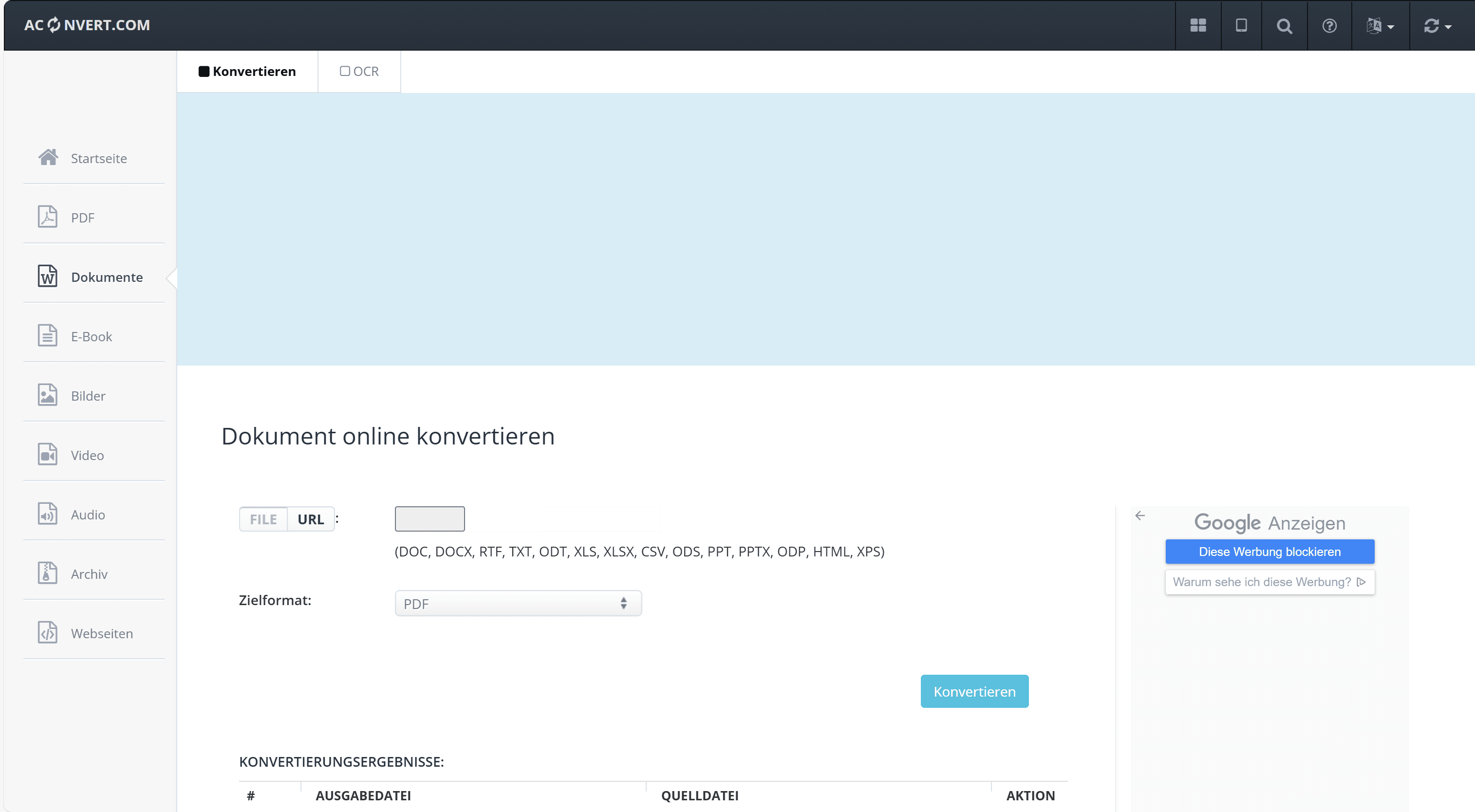
Task: Open the E-Book converter
Action: tap(91, 336)
